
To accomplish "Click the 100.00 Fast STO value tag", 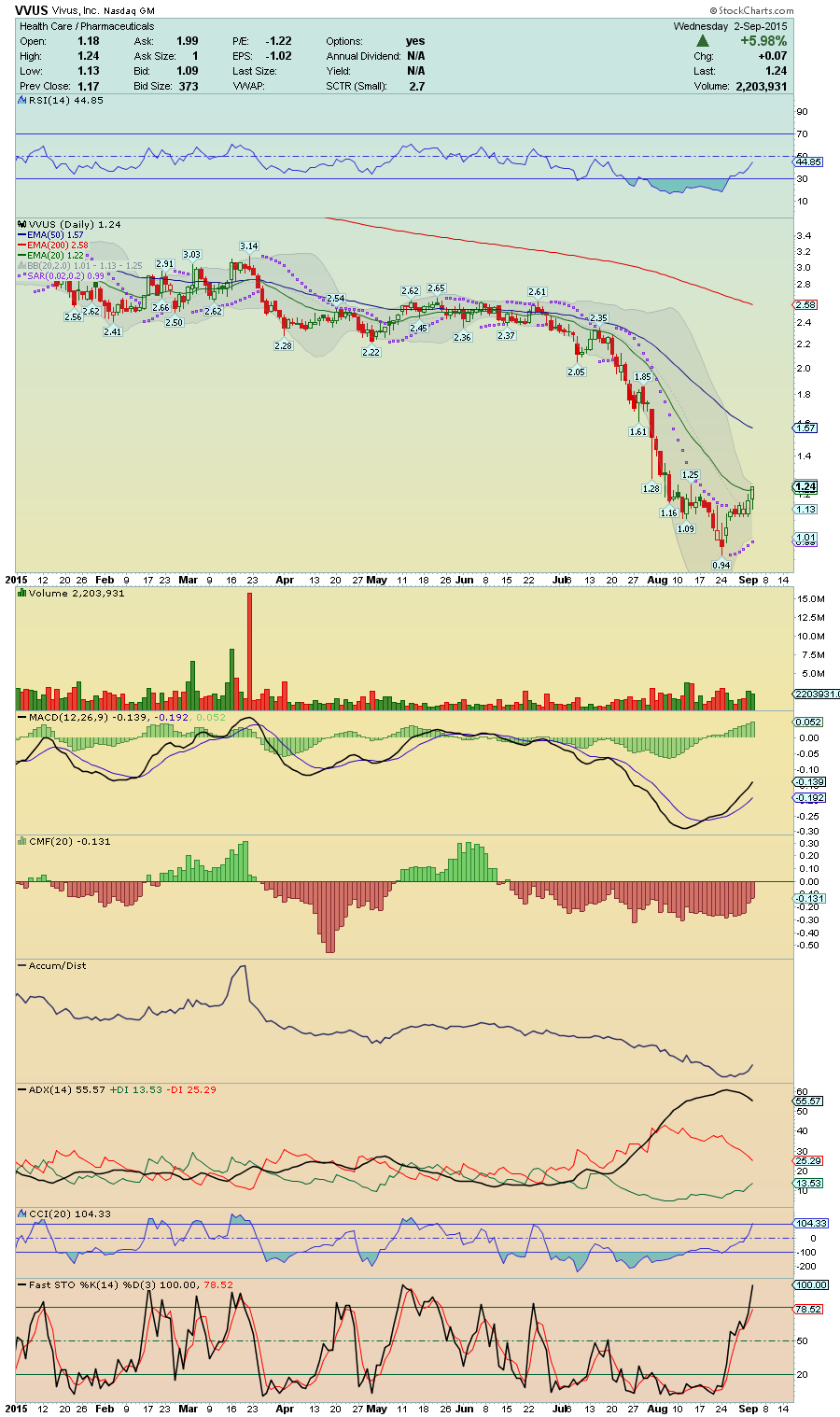I will pyautogui.click(x=810, y=1284).
